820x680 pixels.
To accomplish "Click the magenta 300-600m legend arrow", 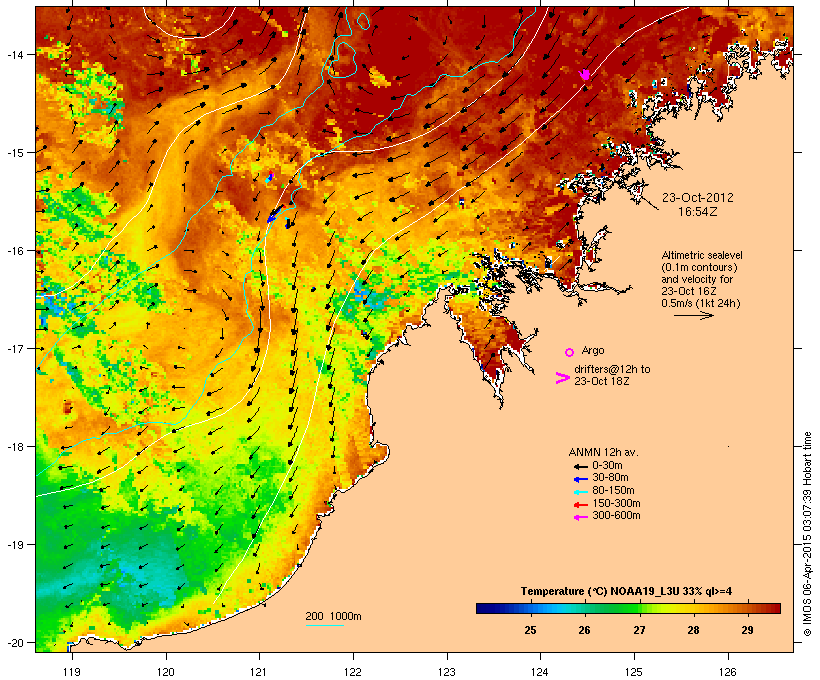I will [580, 517].
